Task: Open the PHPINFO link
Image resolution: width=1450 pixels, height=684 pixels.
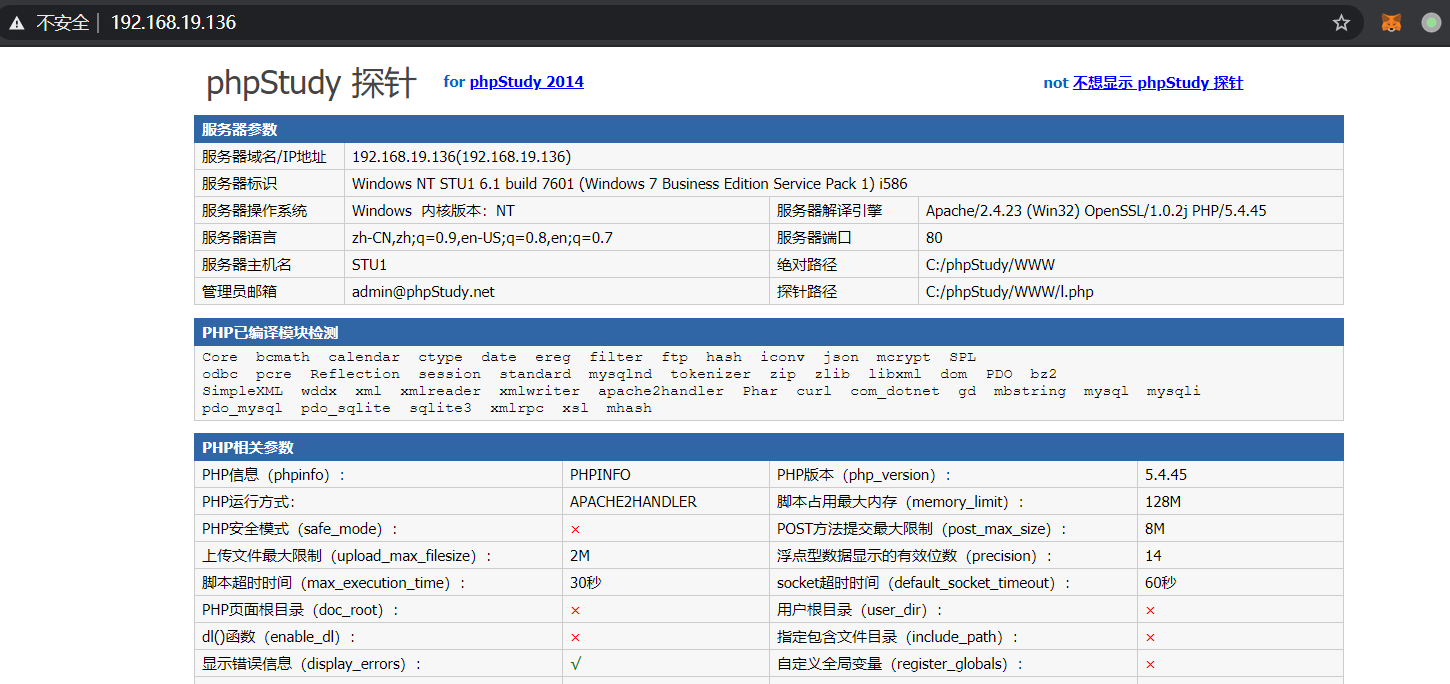Action: pos(600,475)
